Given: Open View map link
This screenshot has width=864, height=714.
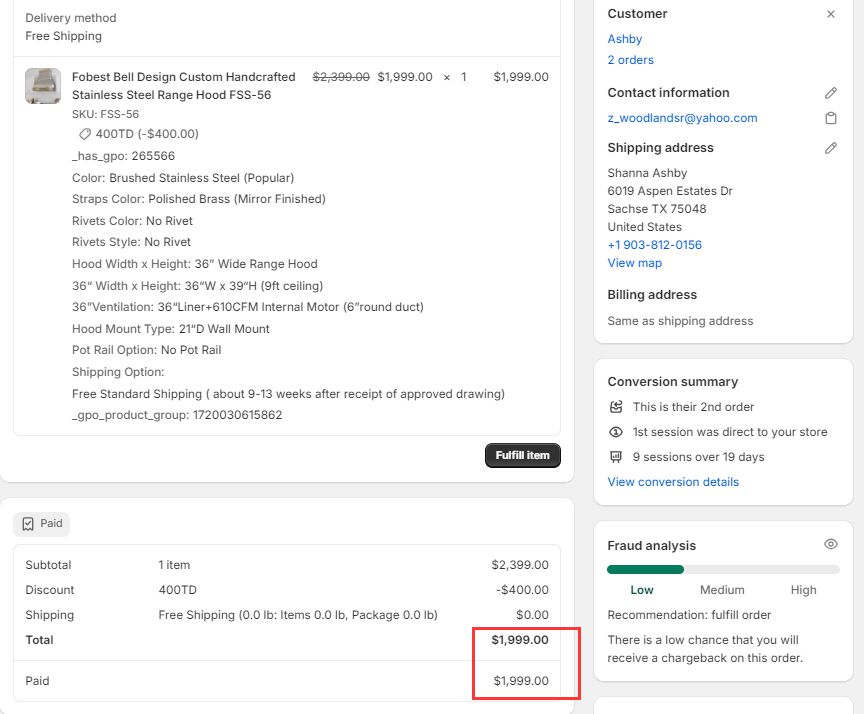Looking at the screenshot, I should [634, 263].
